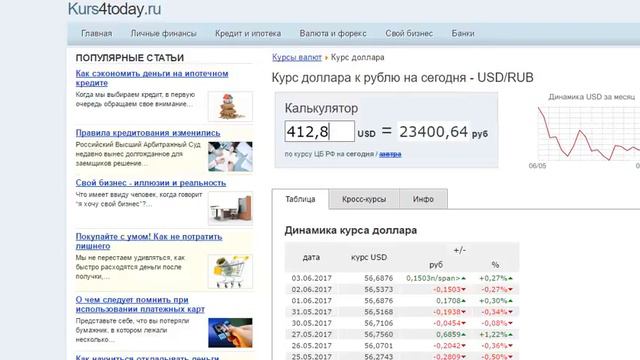
Task: Click the 56,5168 rate value
Action: point(379,312)
